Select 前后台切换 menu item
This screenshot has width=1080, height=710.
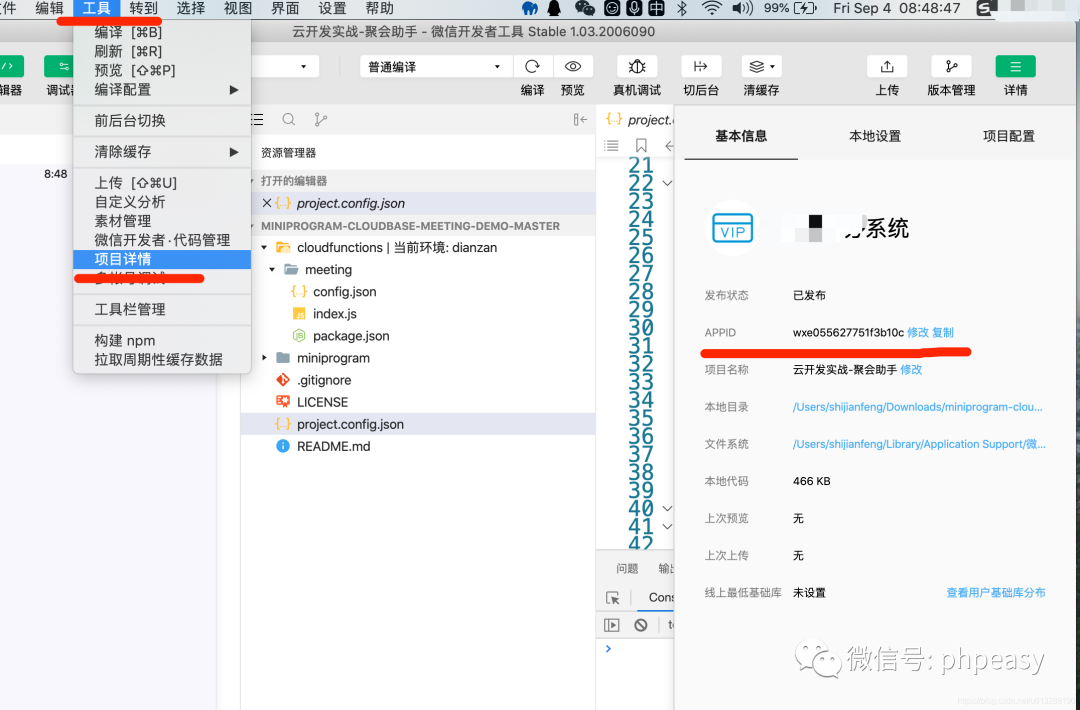click(162, 121)
